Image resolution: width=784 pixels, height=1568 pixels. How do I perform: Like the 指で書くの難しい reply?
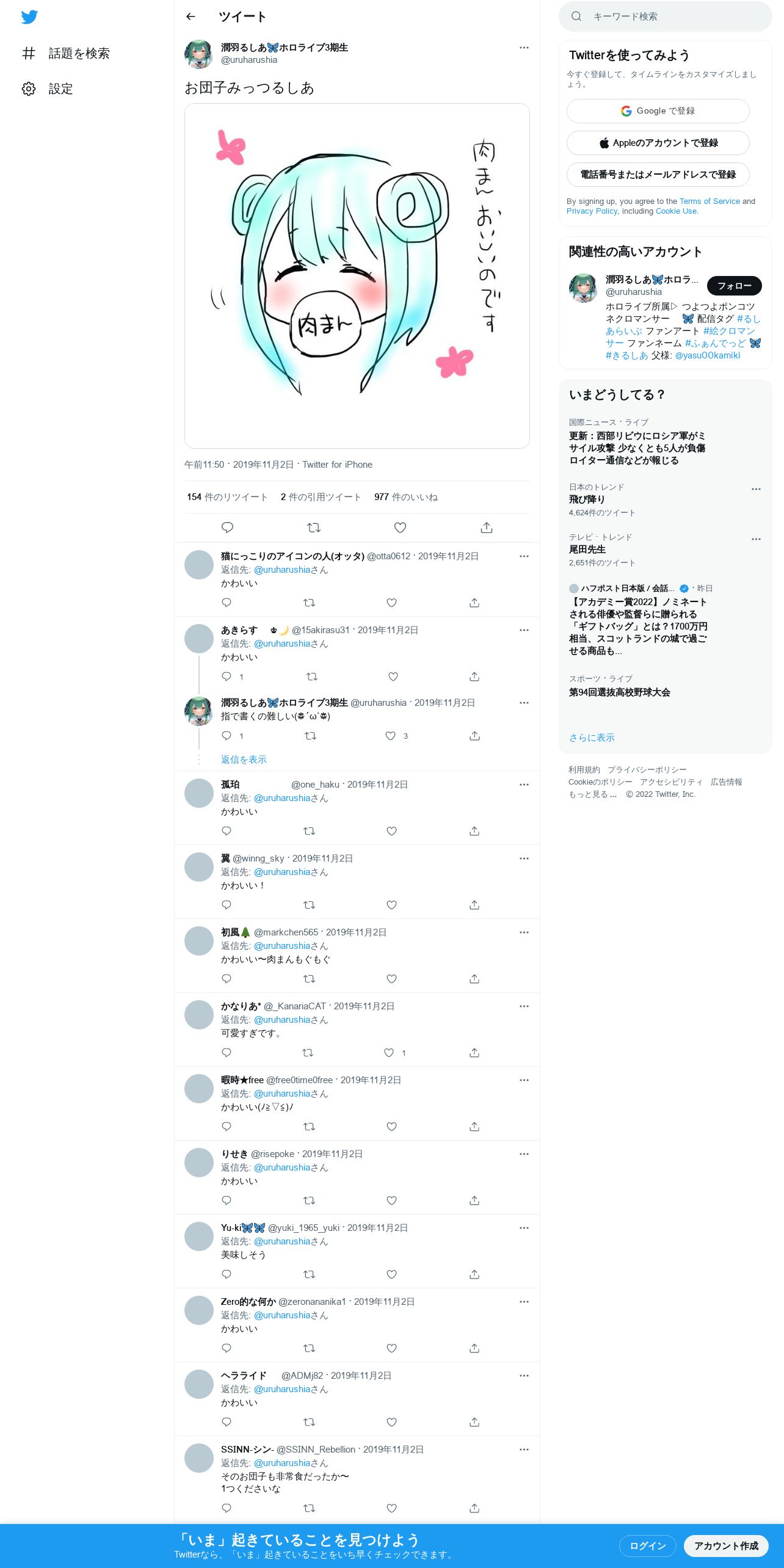(x=391, y=736)
